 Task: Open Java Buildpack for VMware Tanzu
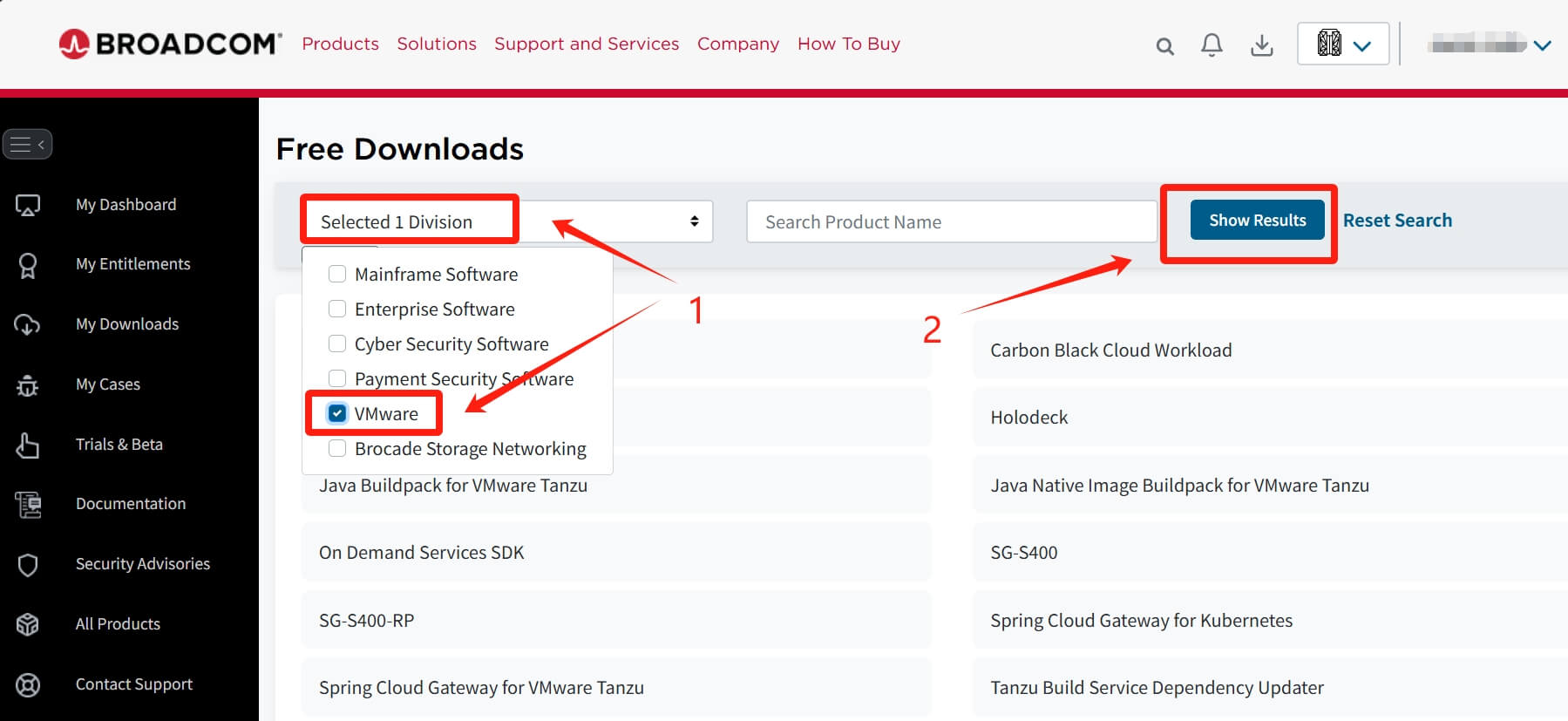pyautogui.click(x=616, y=485)
